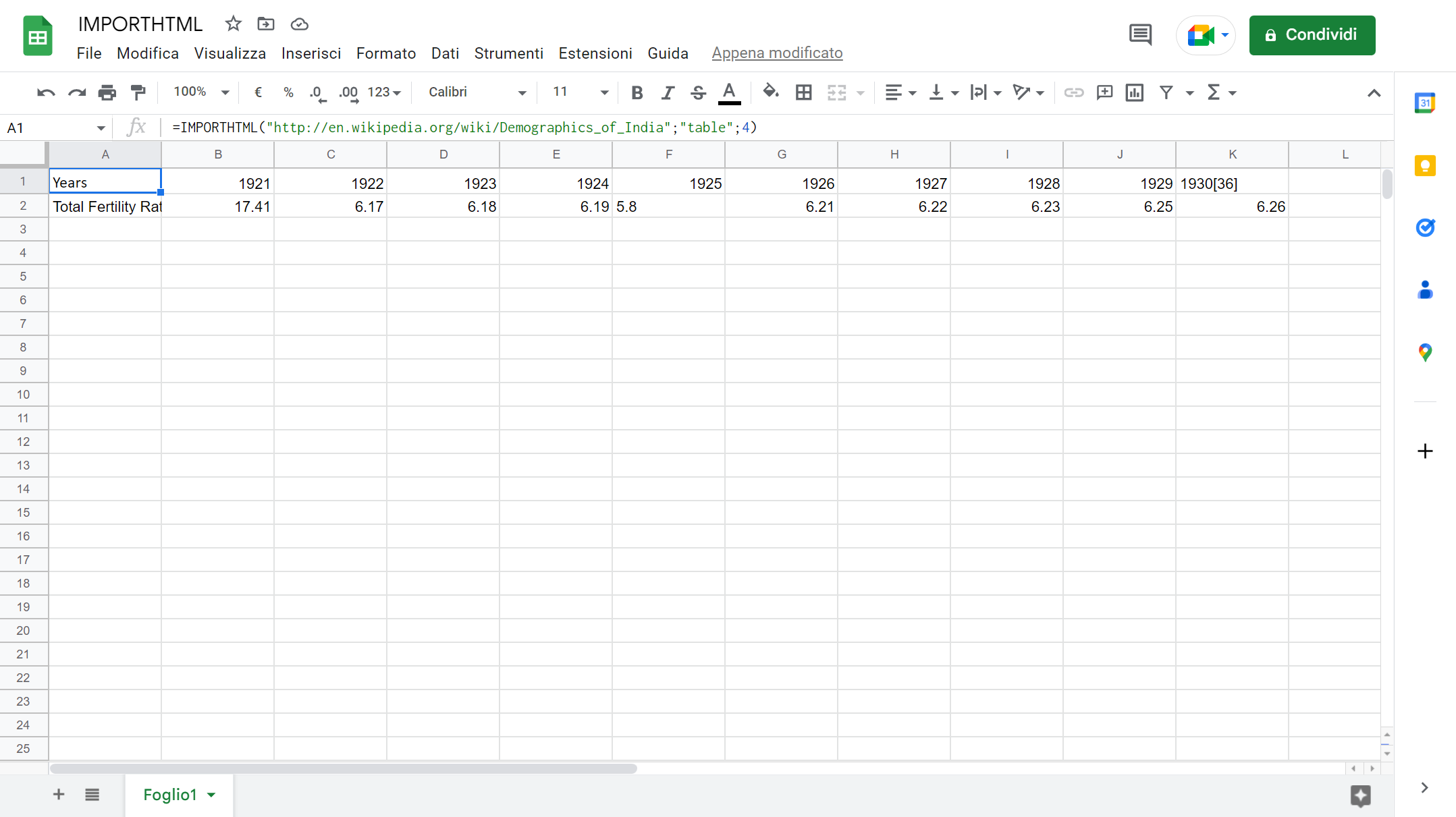Click the green Condividi button
Image resolution: width=1456 pixels, height=817 pixels.
pyautogui.click(x=1312, y=35)
